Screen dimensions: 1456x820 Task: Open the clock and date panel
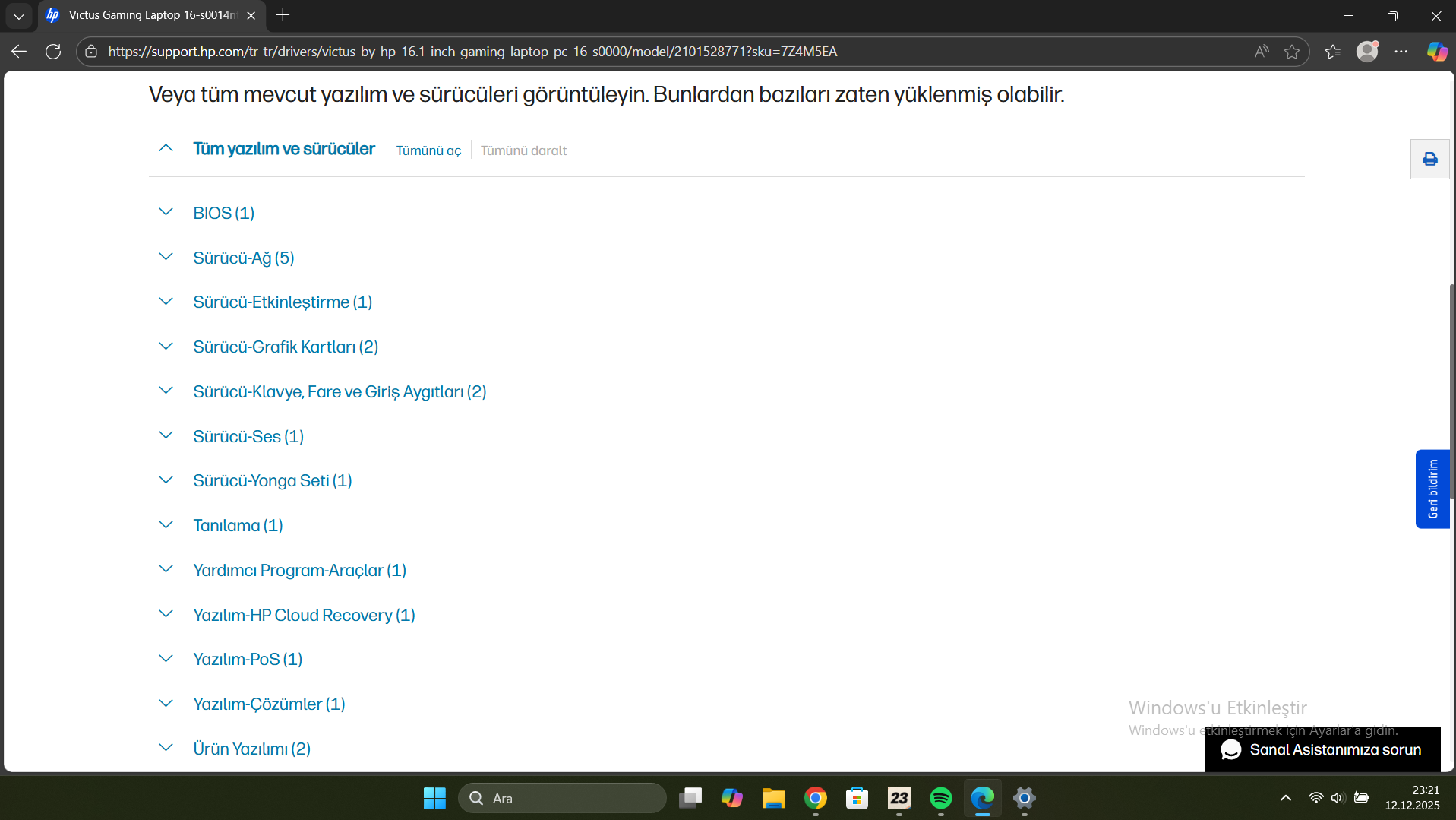pyautogui.click(x=1412, y=798)
